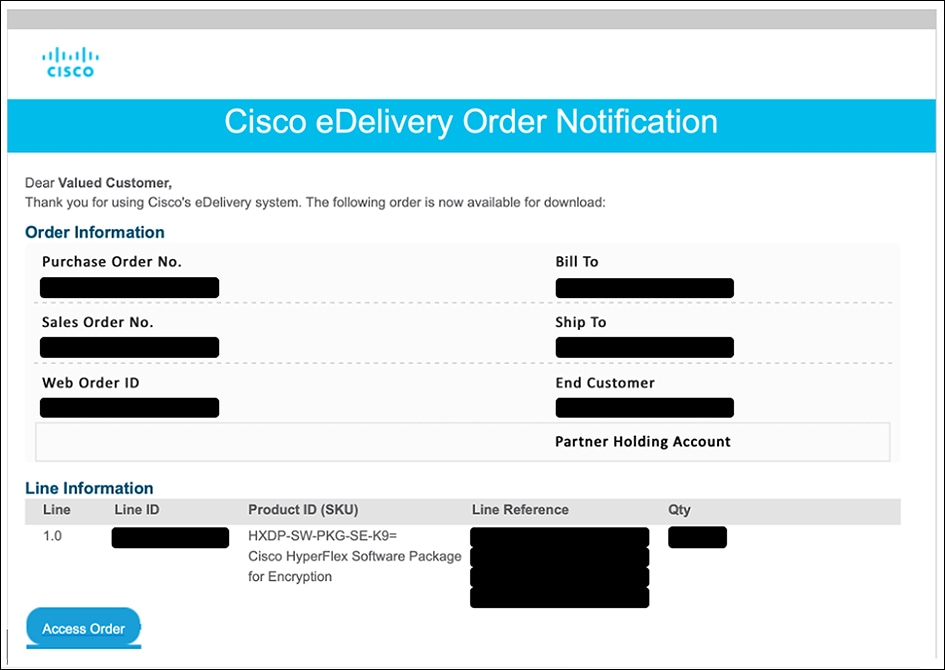Click the Qty column header
Screen dimensions: 945x670
[679, 510]
